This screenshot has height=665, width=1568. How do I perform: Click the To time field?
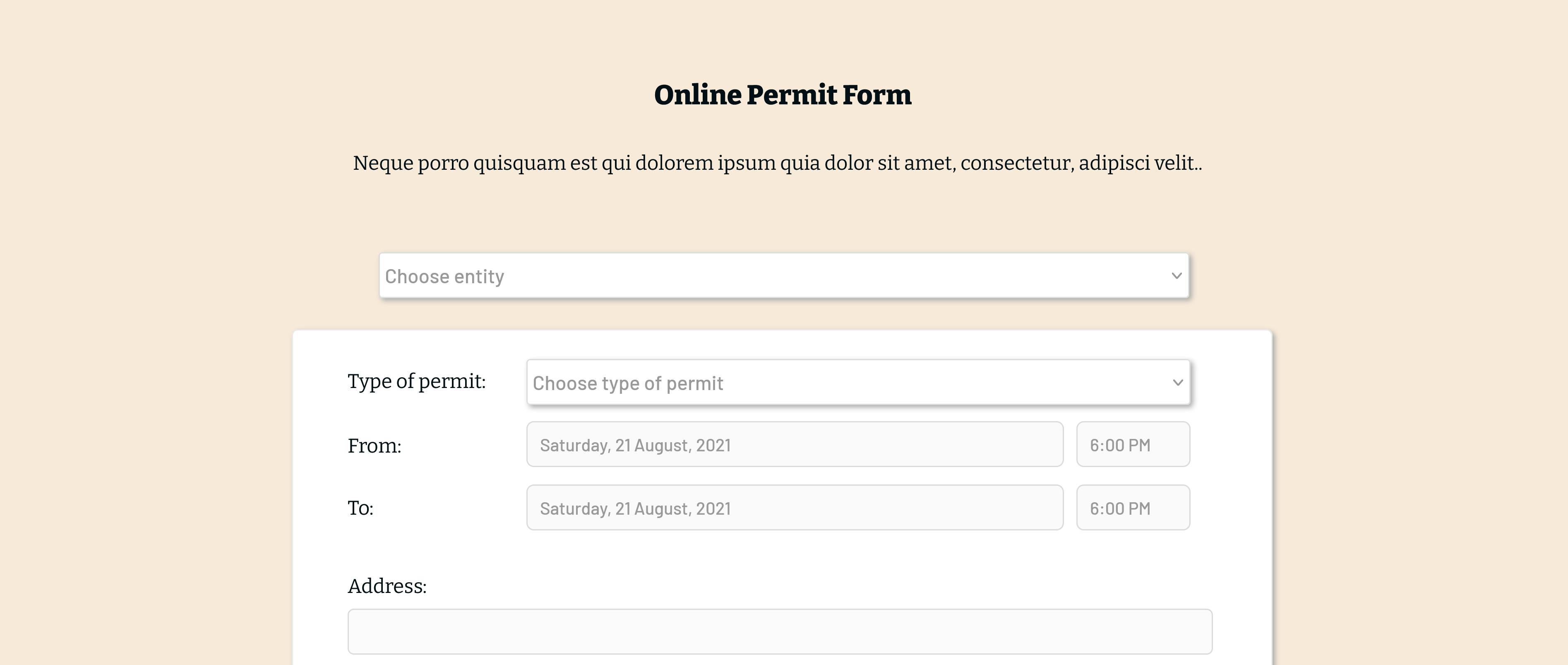tap(1132, 507)
